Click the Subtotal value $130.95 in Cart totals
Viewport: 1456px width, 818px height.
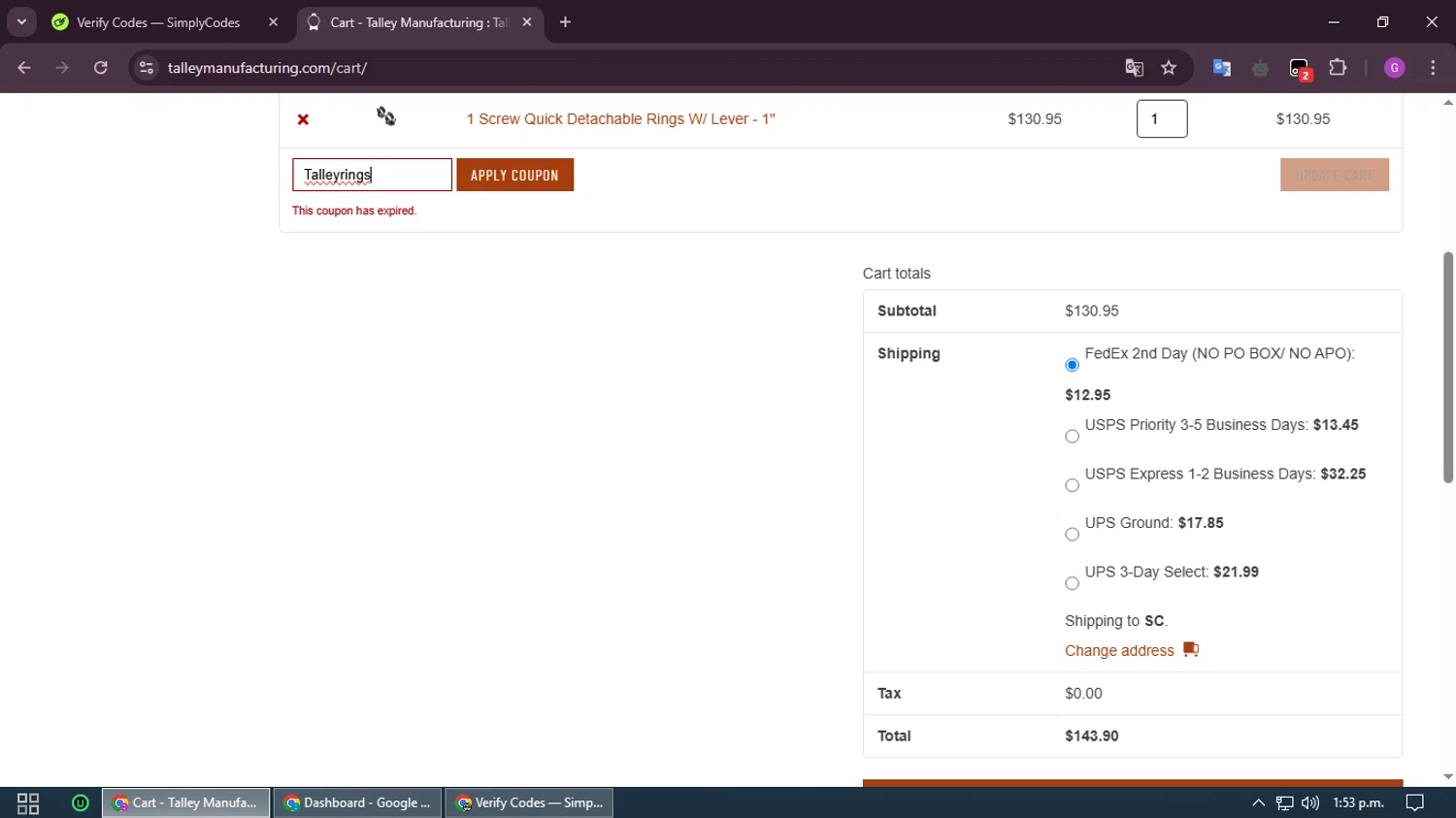1092,311
